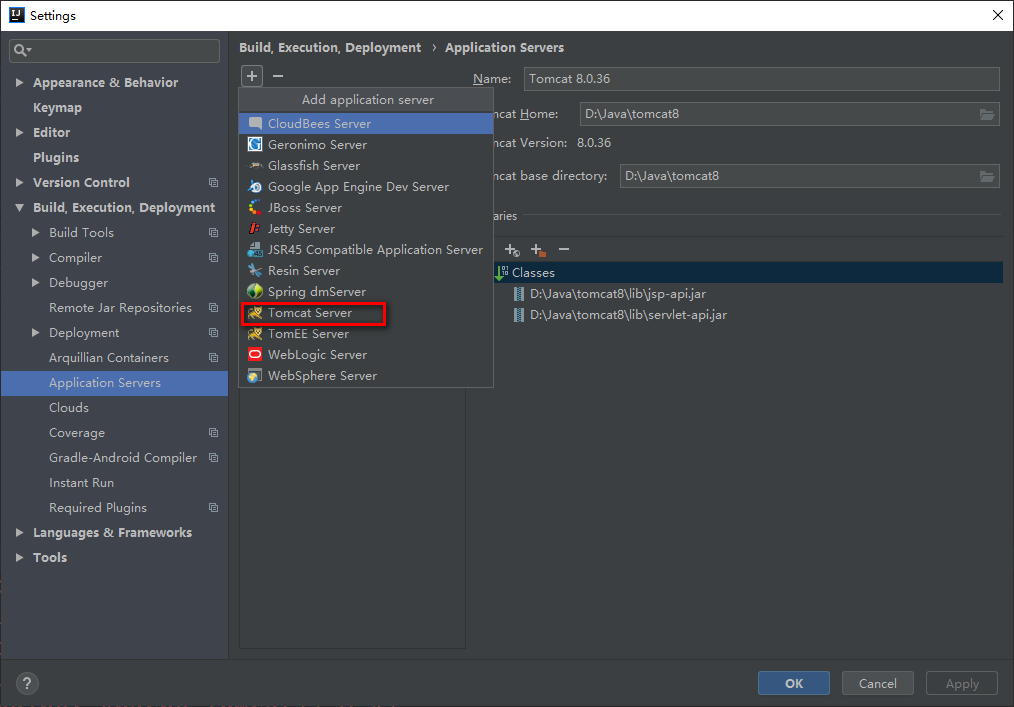Click the search magnifier icon
Screen dimensions: 1014x707
tap(22, 50)
